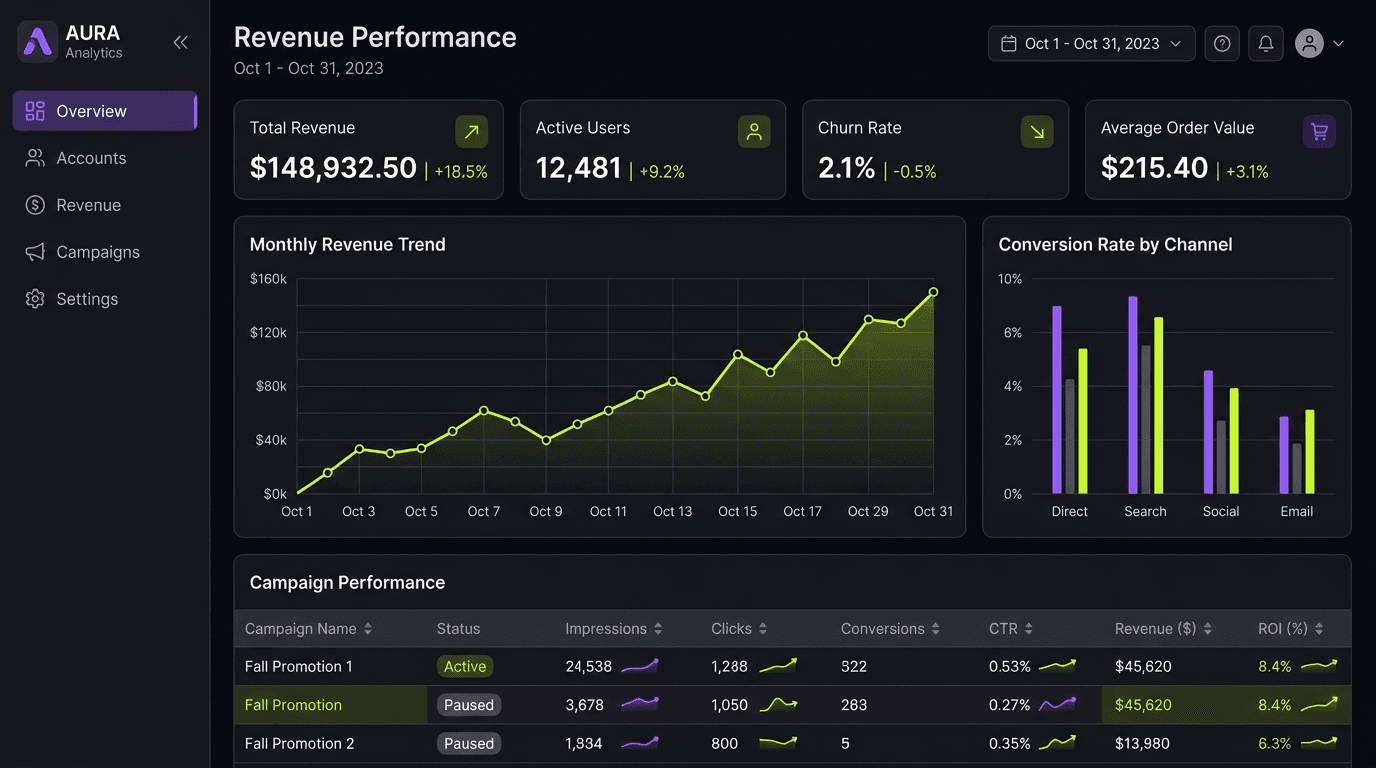Click Churn Rate down-arrow icon
The width and height of the screenshot is (1376, 768).
(x=1037, y=132)
